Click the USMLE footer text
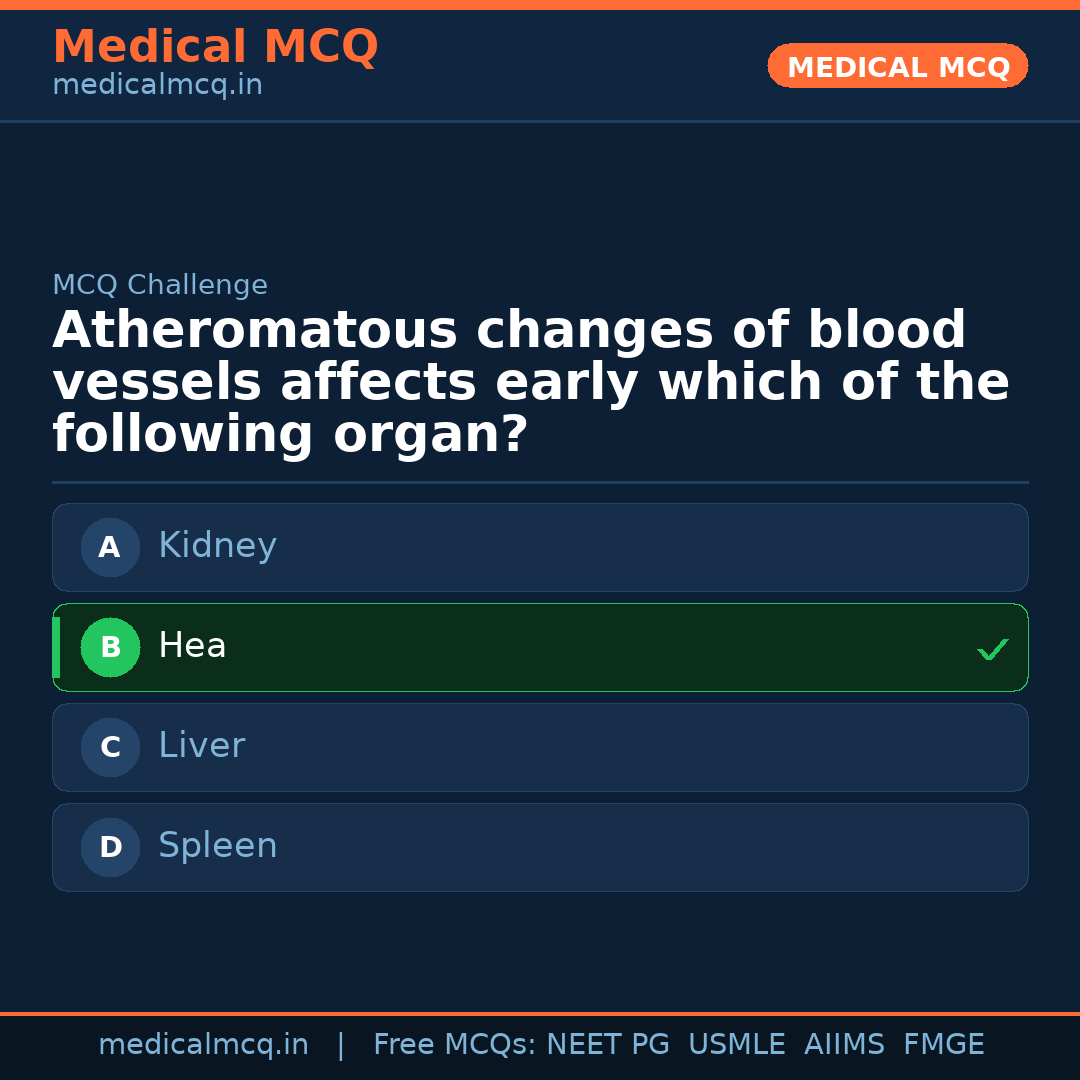 click(x=736, y=1045)
